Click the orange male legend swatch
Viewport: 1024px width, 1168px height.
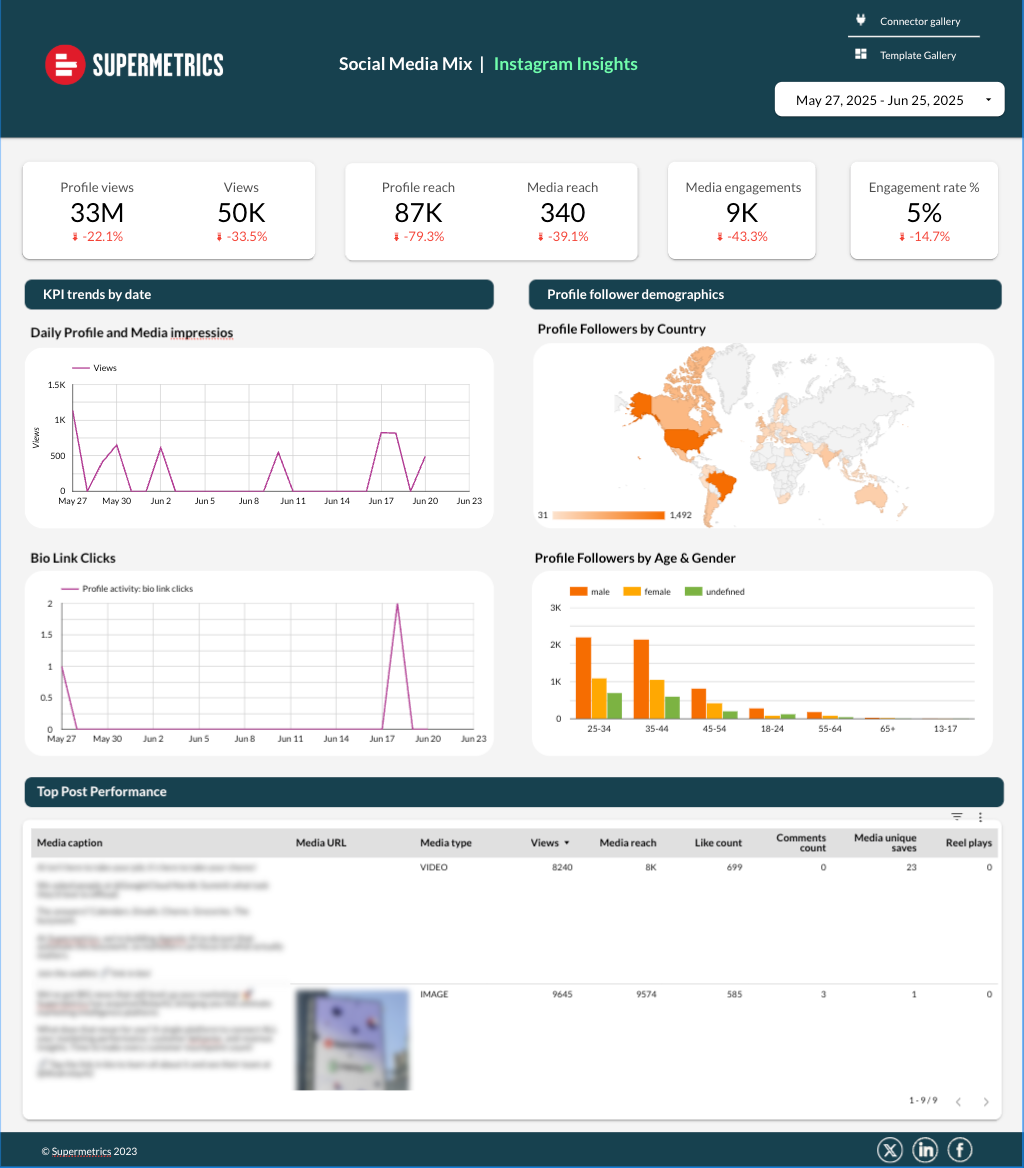pos(578,591)
